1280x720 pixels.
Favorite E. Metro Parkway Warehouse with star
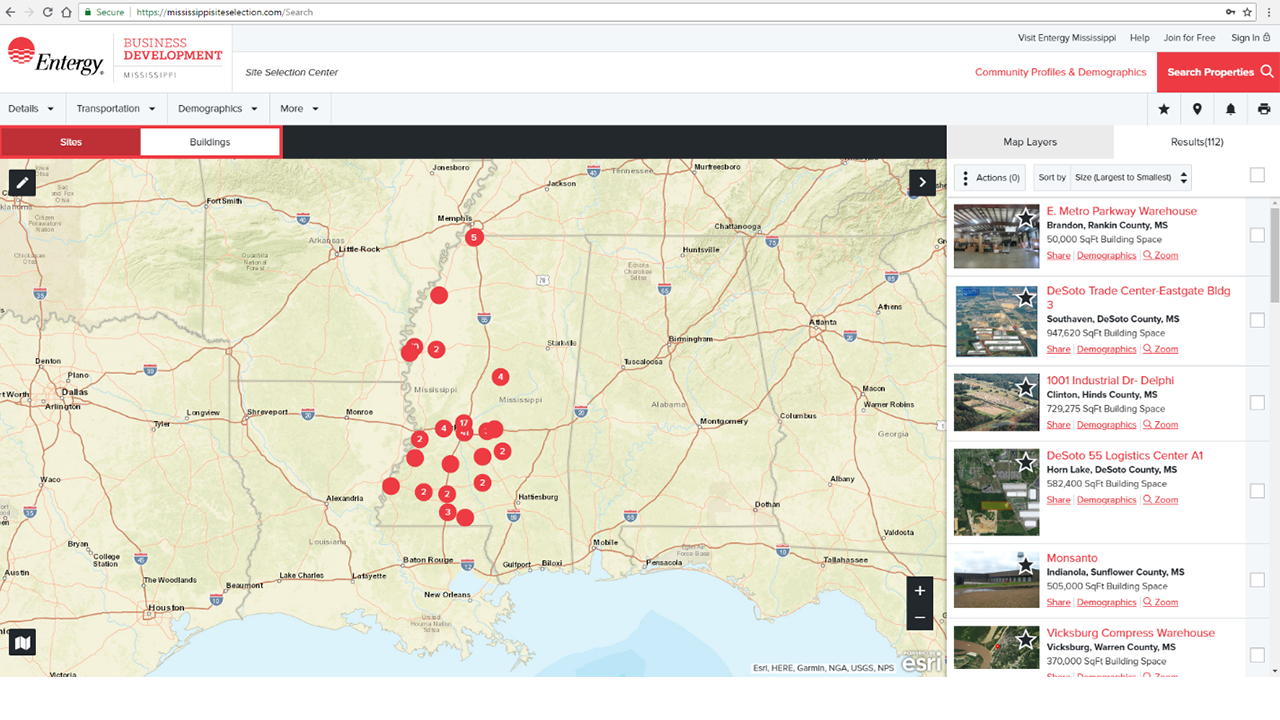tap(1026, 218)
